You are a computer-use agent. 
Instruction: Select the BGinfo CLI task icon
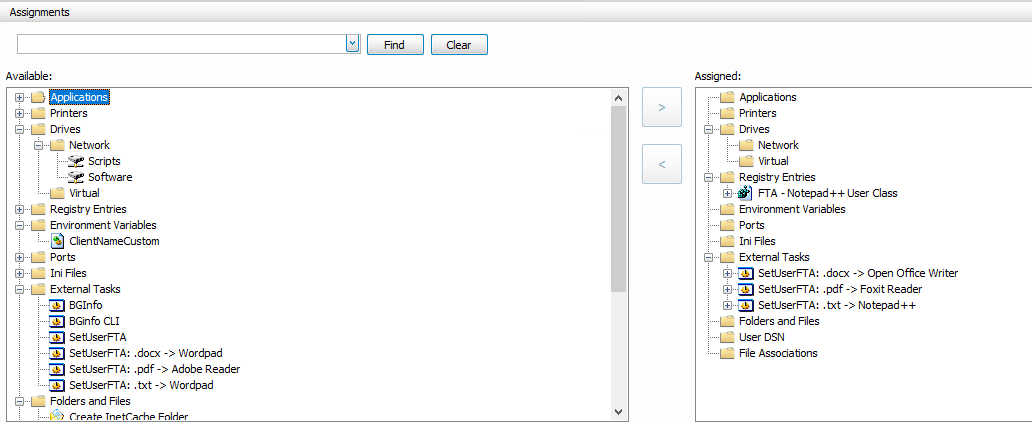(x=57, y=321)
